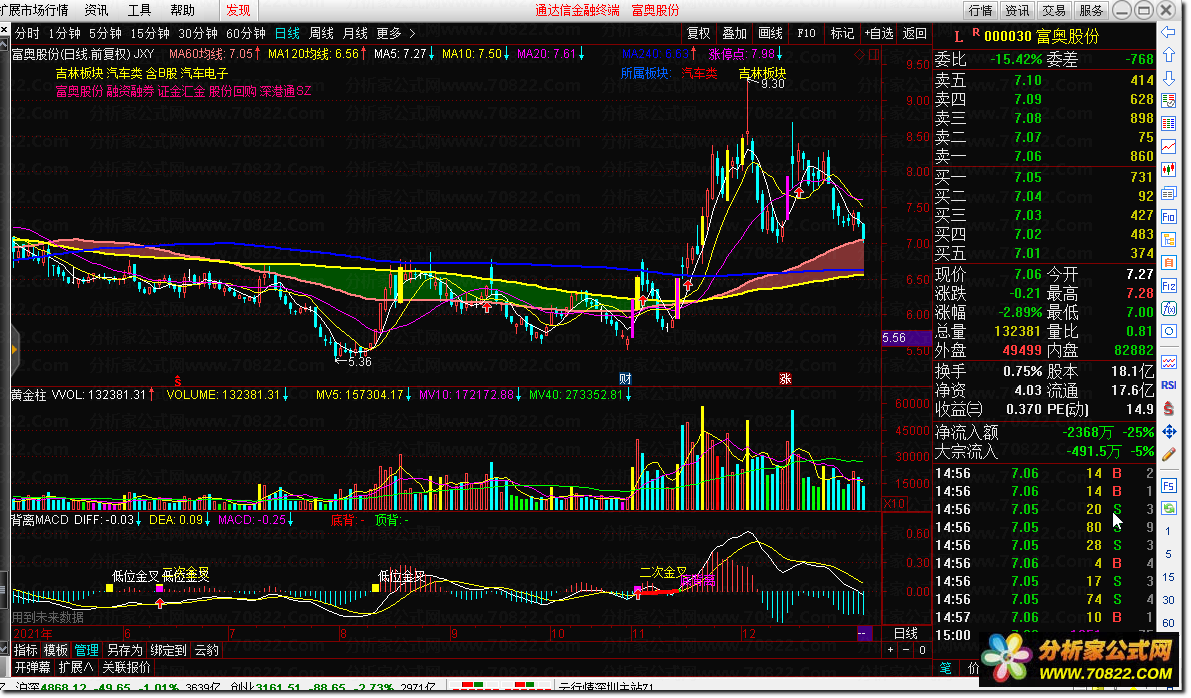The height and width of the screenshot is (698, 1191).
Task: Click the 标记 toolbar button
Action: point(842,33)
